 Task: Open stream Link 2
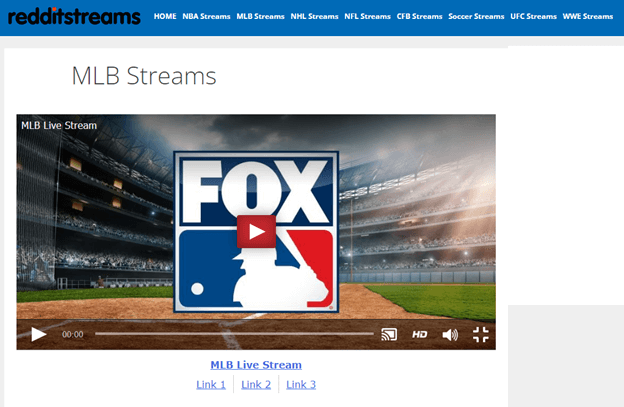coord(256,384)
